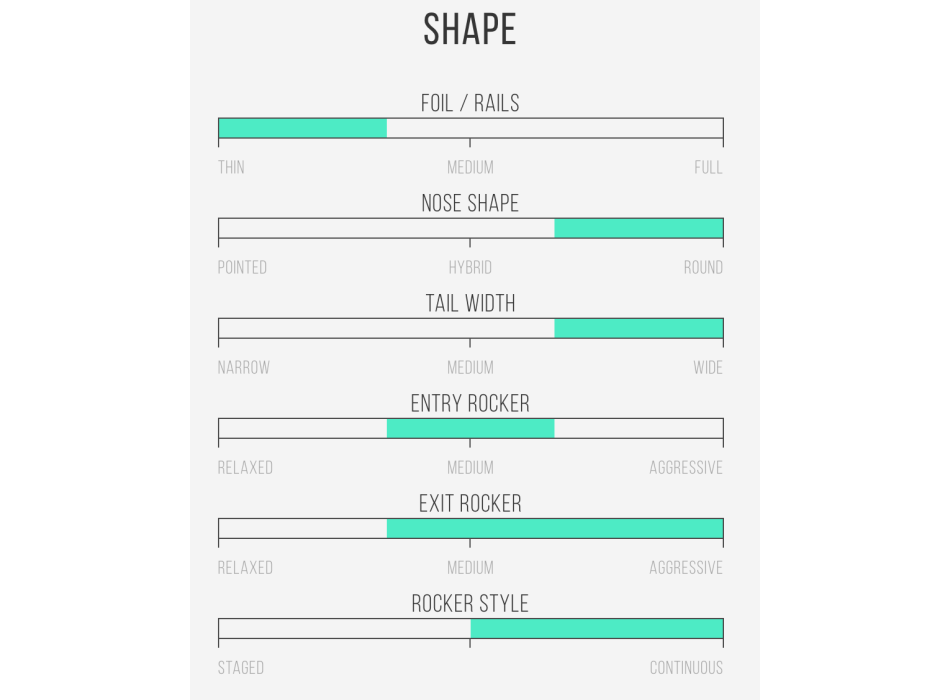Click the Entry Rocker slider bar
950x700 pixels.
tap(470, 428)
